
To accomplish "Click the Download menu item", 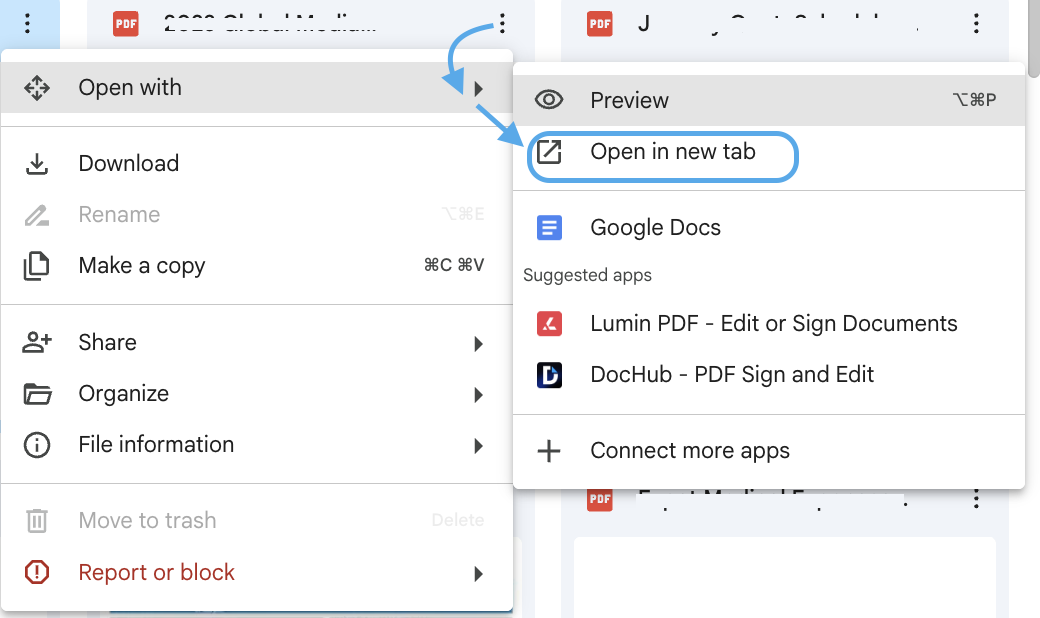I will tap(257, 163).
